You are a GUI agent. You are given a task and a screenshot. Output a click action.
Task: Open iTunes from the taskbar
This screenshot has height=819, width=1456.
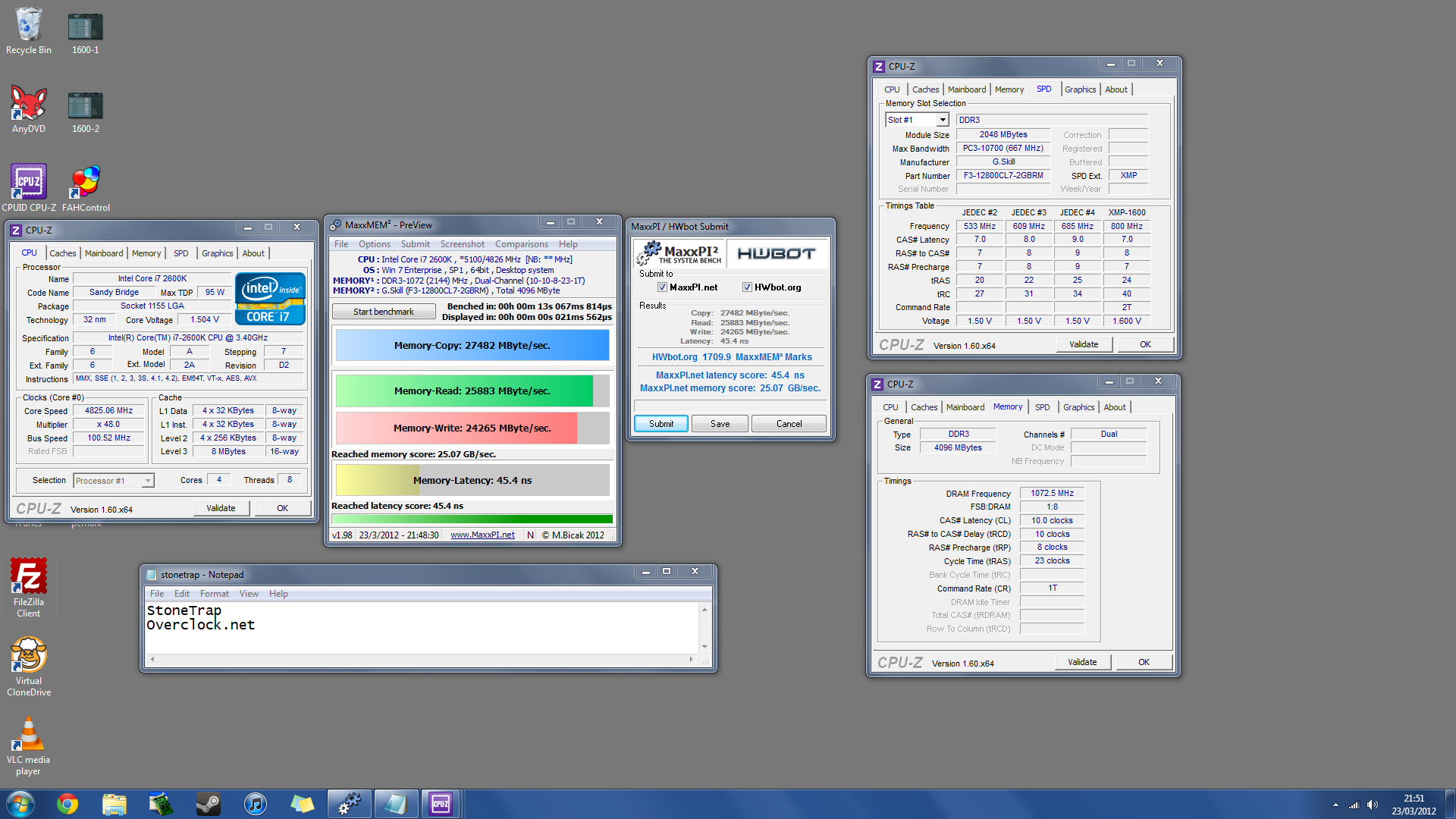[256, 804]
